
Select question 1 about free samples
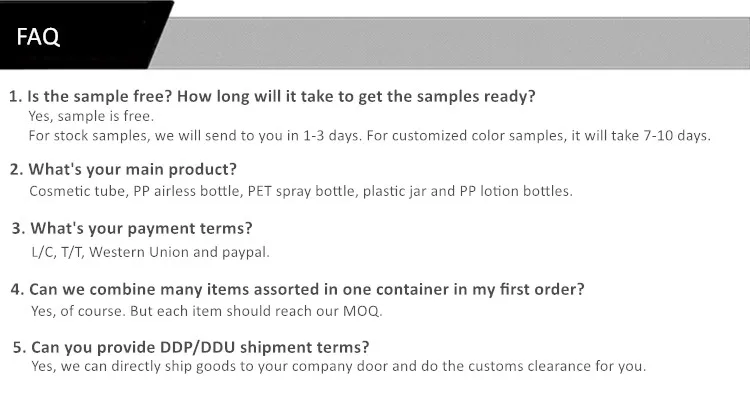point(272,96)
